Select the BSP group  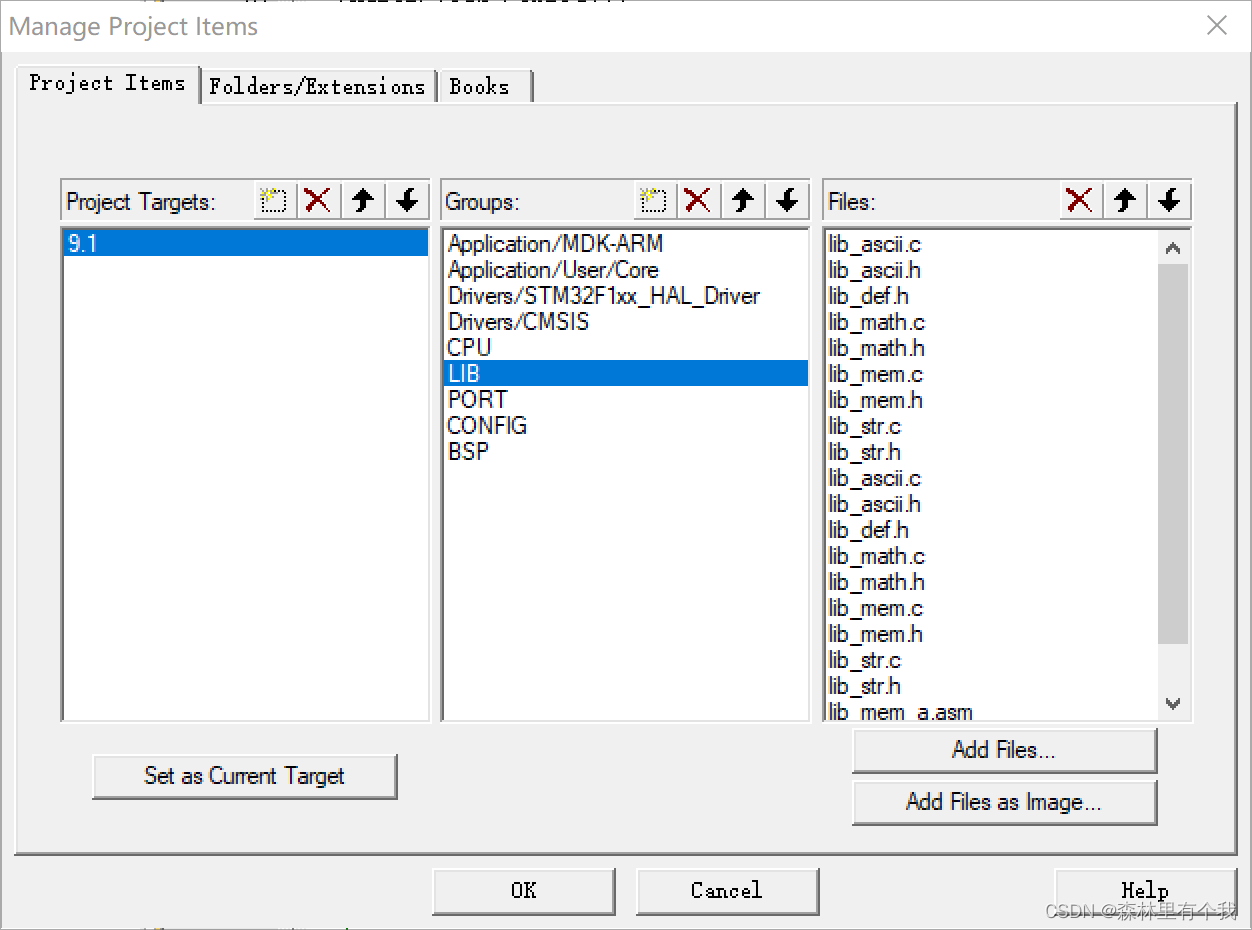(625, 451)
